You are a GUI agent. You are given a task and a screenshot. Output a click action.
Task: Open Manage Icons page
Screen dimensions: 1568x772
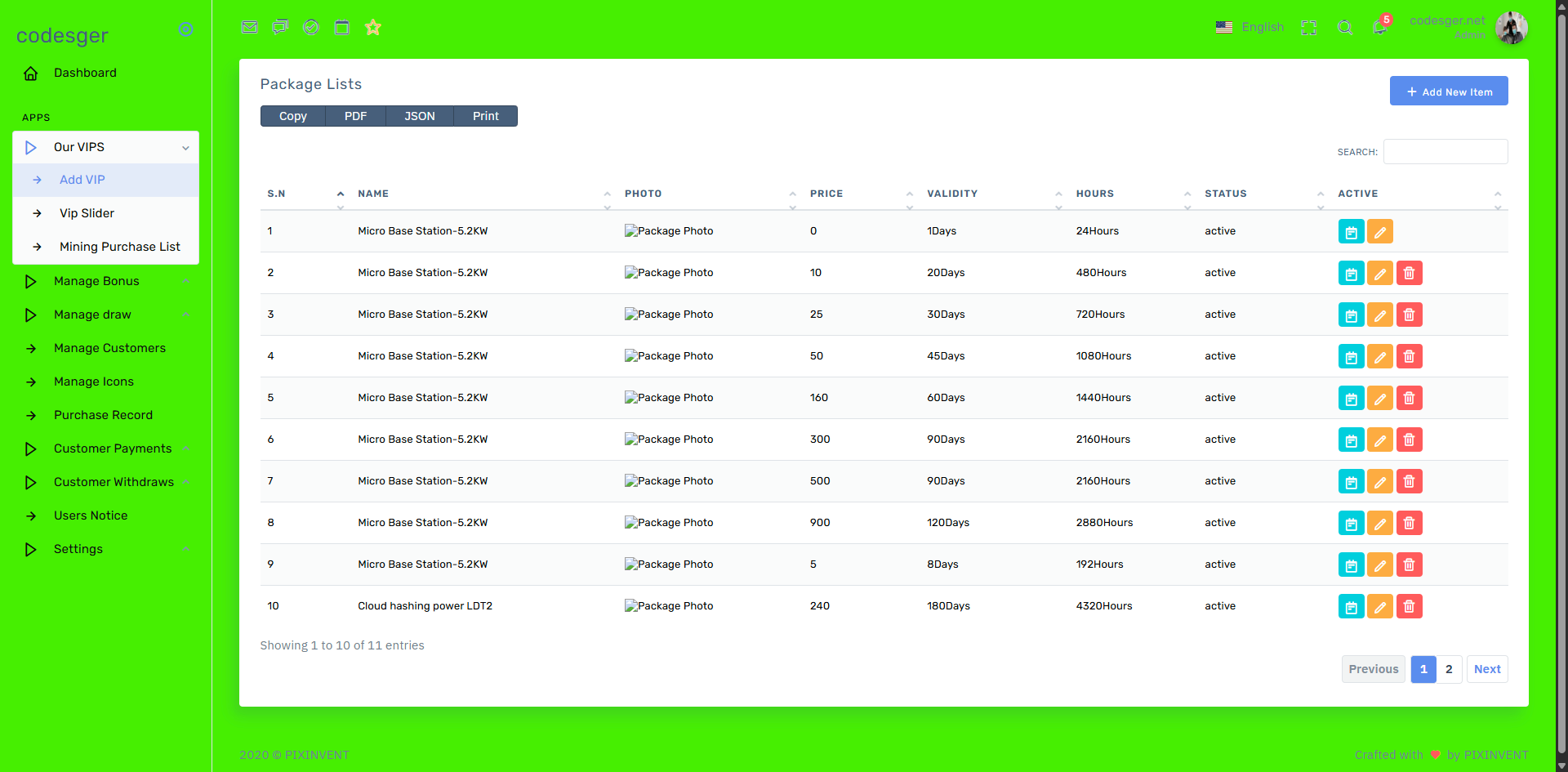tap(106, 382)
